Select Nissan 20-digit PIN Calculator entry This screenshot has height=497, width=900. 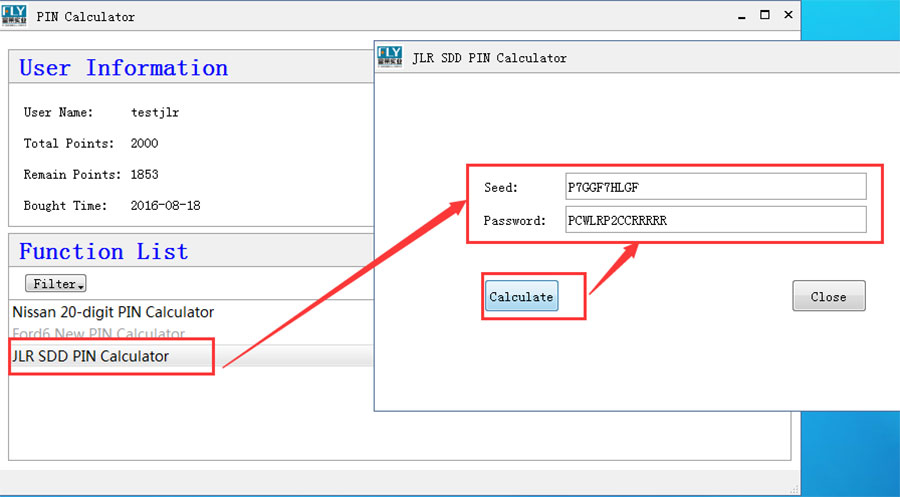point(113,312)
